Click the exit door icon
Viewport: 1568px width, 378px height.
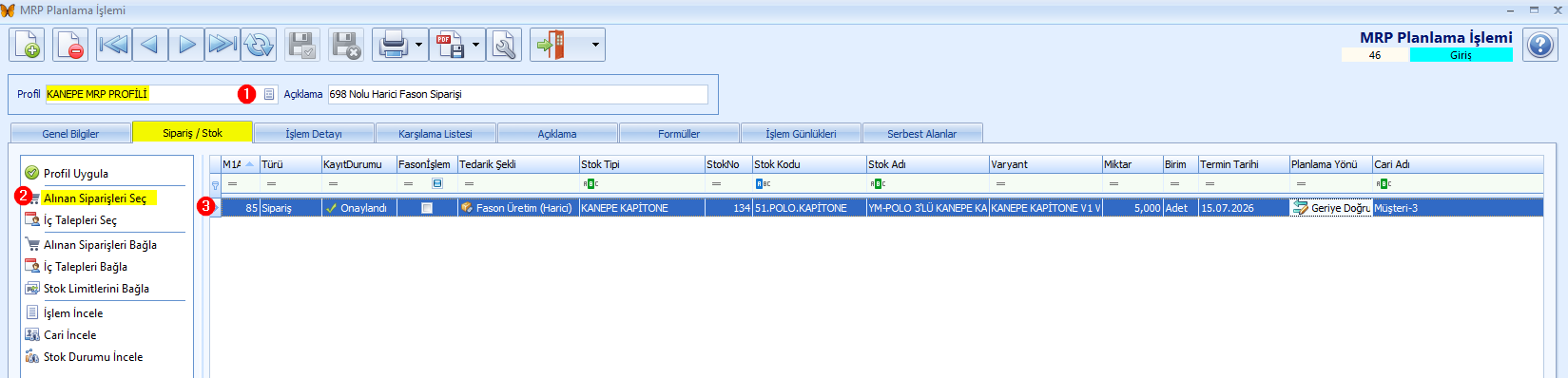[x=551, y=45]
